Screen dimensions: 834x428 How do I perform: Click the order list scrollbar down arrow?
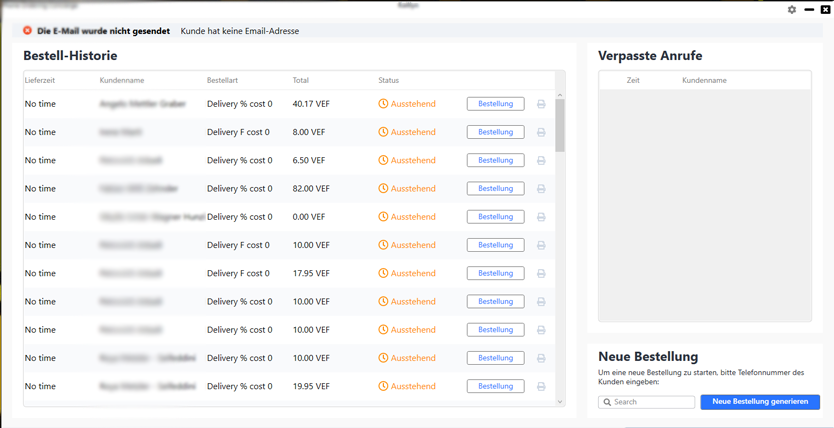[560, 402]
